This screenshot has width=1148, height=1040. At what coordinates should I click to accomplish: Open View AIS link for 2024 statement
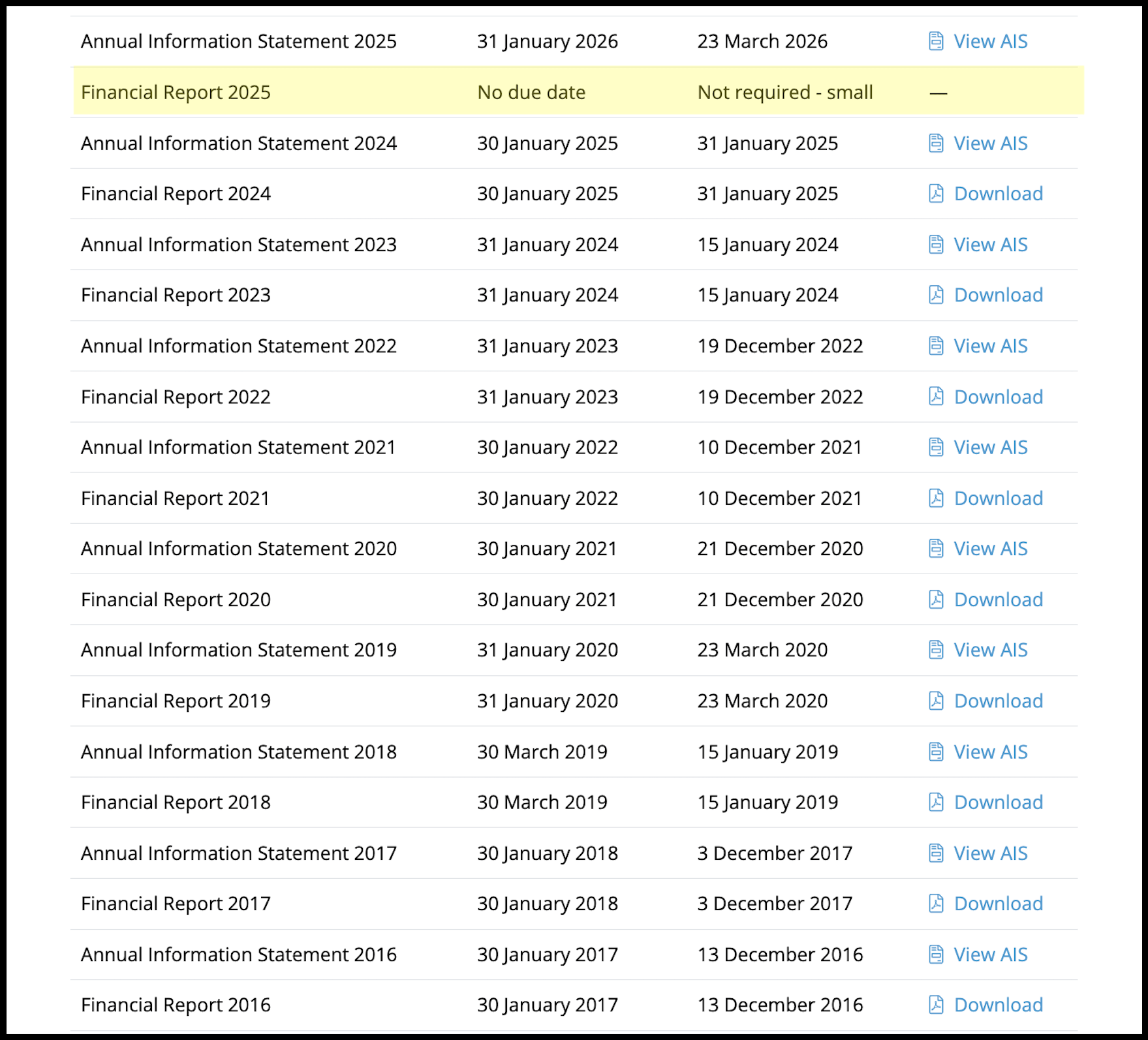click(990, 144)
